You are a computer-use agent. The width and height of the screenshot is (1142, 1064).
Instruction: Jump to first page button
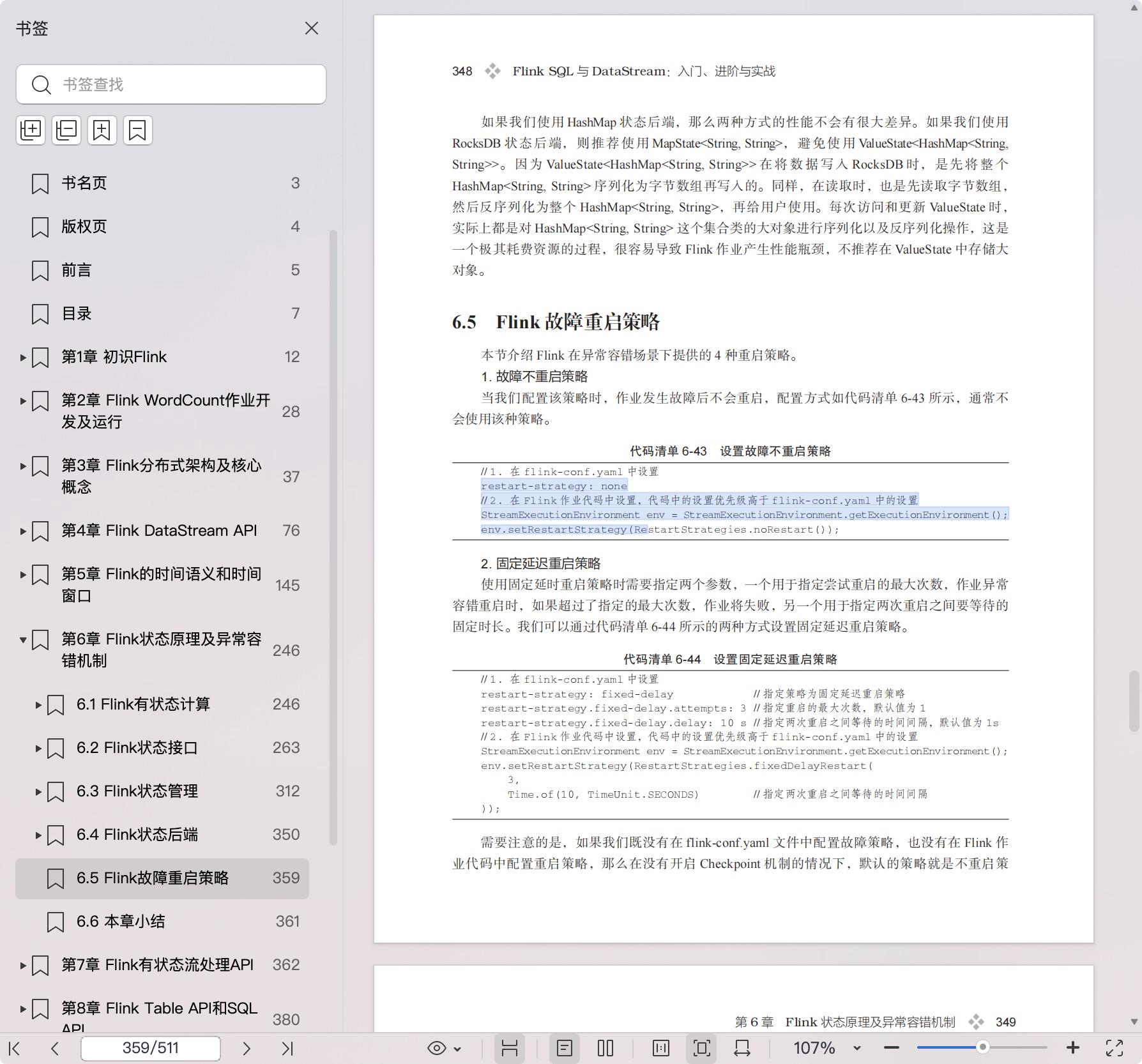pos(15,1048)
